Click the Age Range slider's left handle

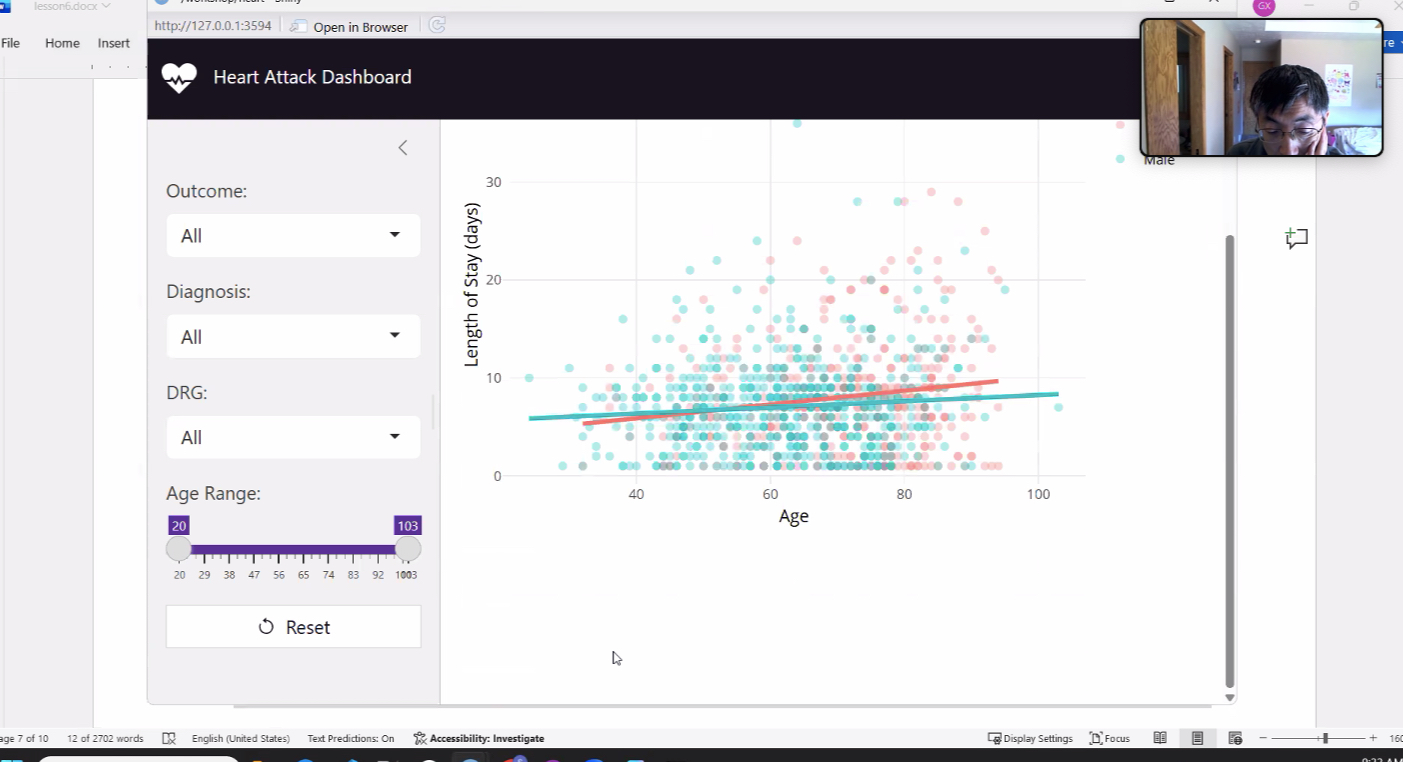[179, 549]
